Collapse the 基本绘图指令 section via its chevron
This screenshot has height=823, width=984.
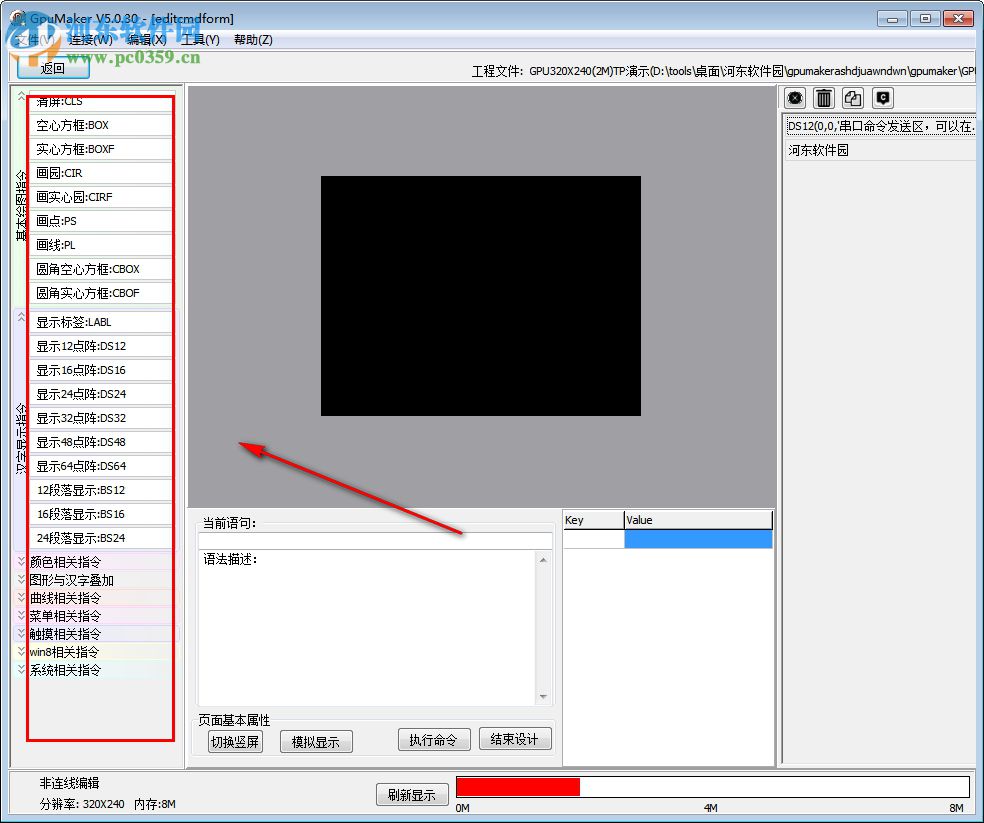tap(20, 94)
